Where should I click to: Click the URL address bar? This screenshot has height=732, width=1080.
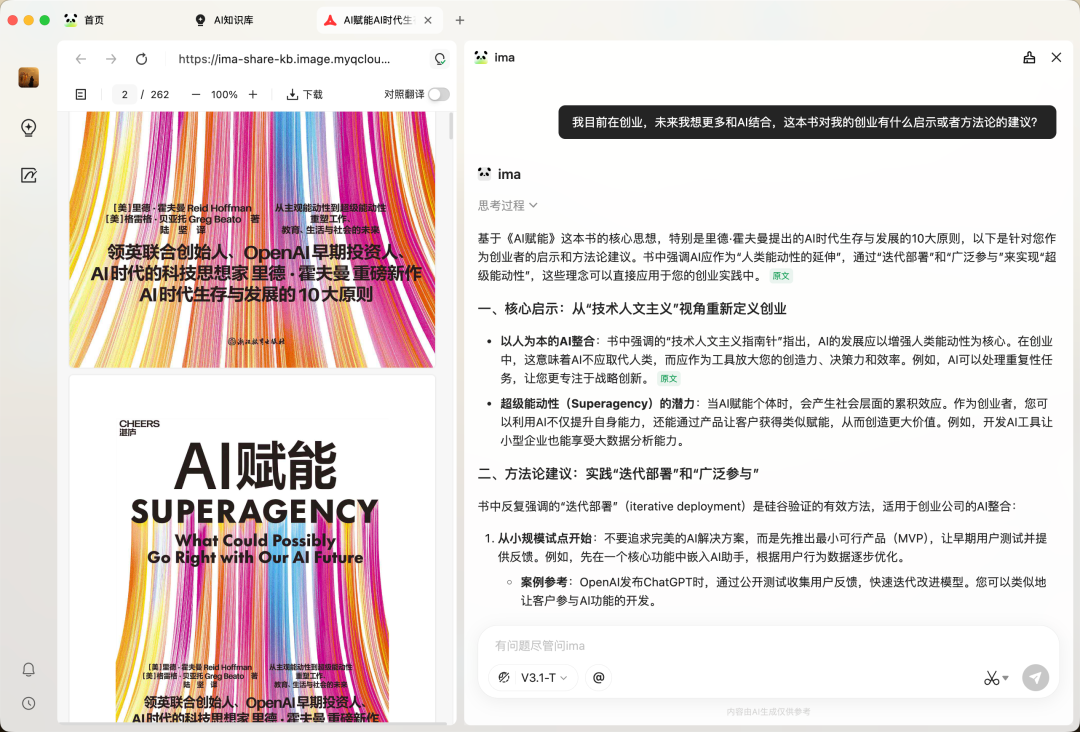284,59
